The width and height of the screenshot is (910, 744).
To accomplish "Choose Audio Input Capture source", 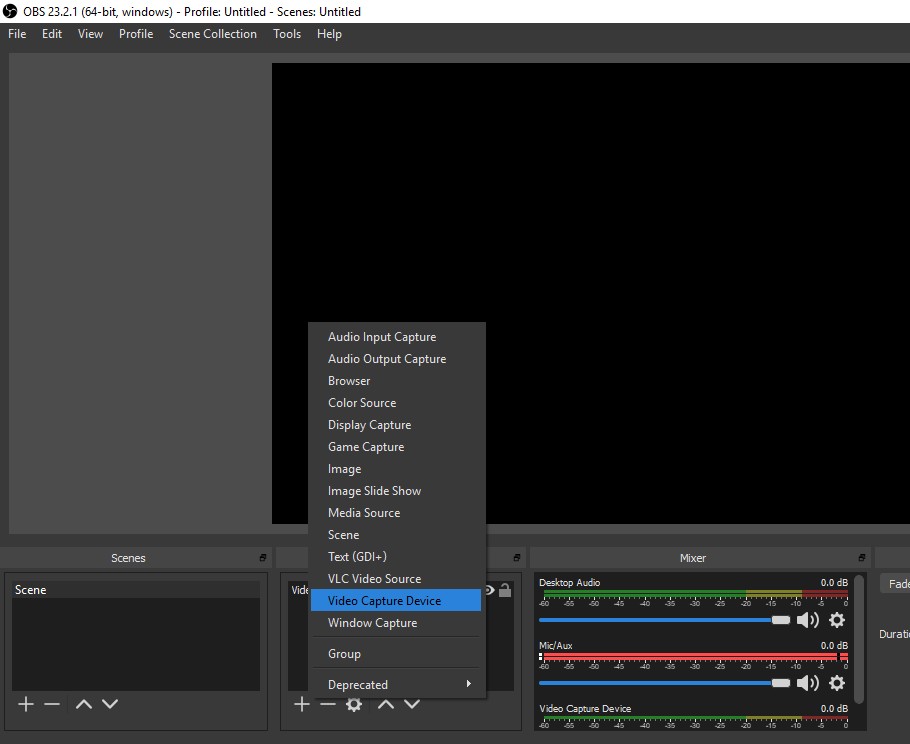I will pos(396,337).
